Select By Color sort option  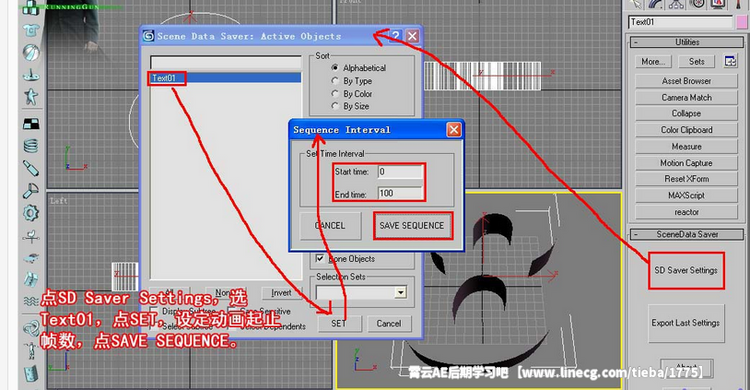tap(335, 94)
